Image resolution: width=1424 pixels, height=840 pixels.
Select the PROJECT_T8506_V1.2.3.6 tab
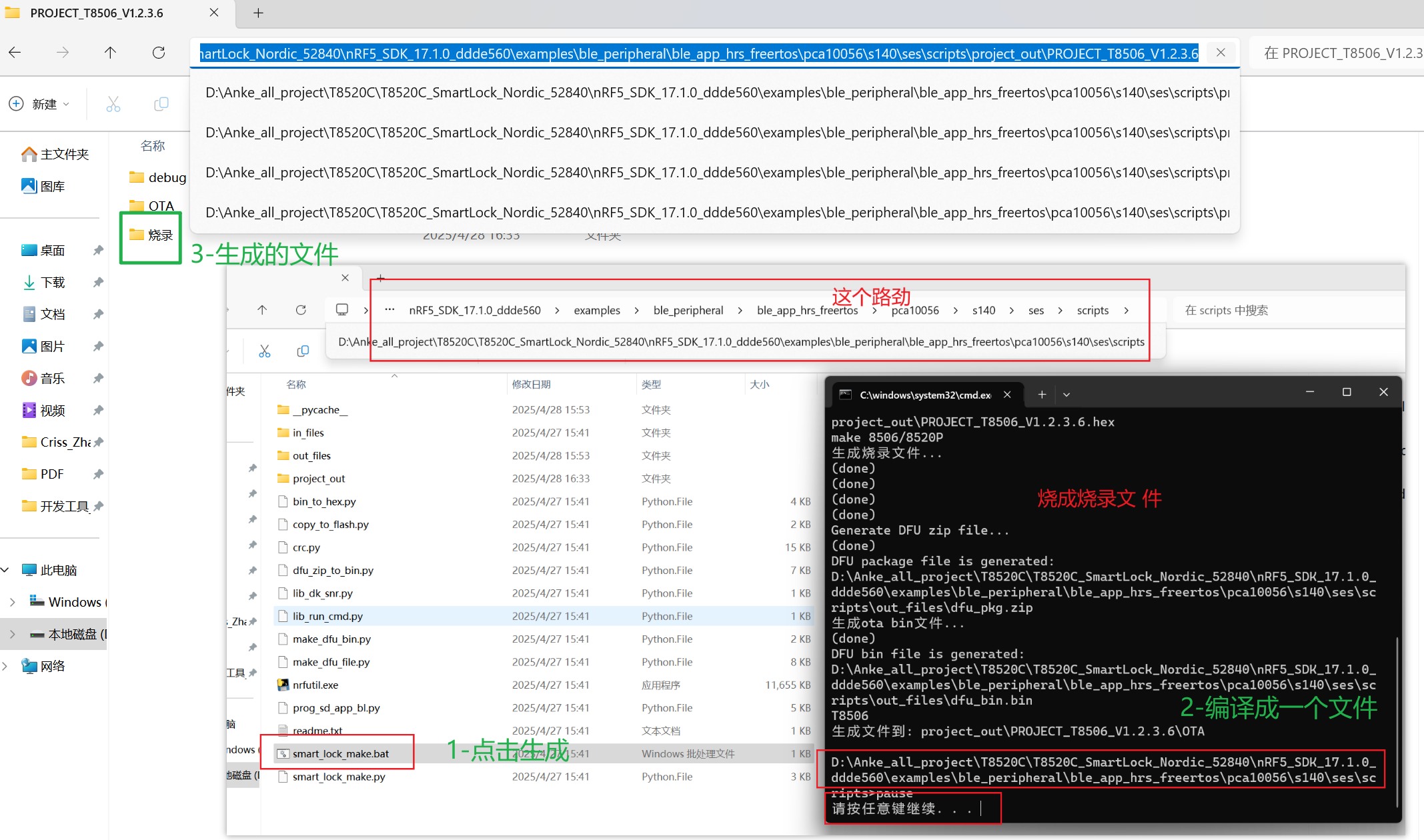97,13
